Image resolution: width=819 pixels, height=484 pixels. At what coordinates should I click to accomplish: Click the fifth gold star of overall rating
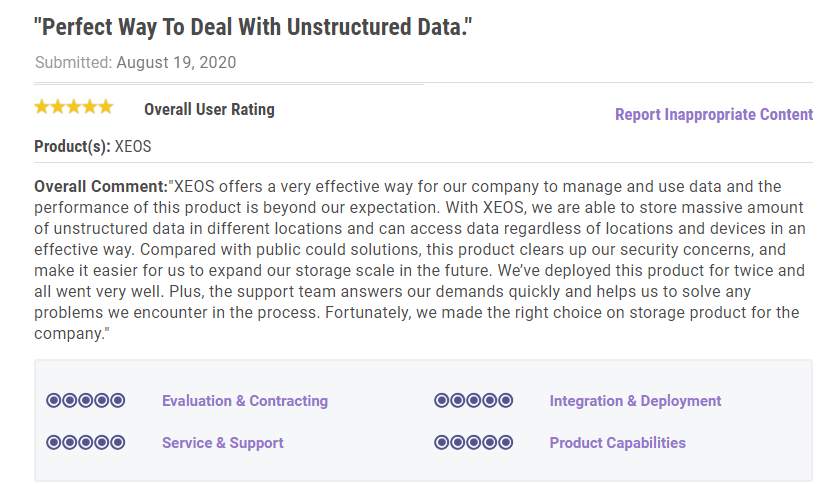(106, 107)
